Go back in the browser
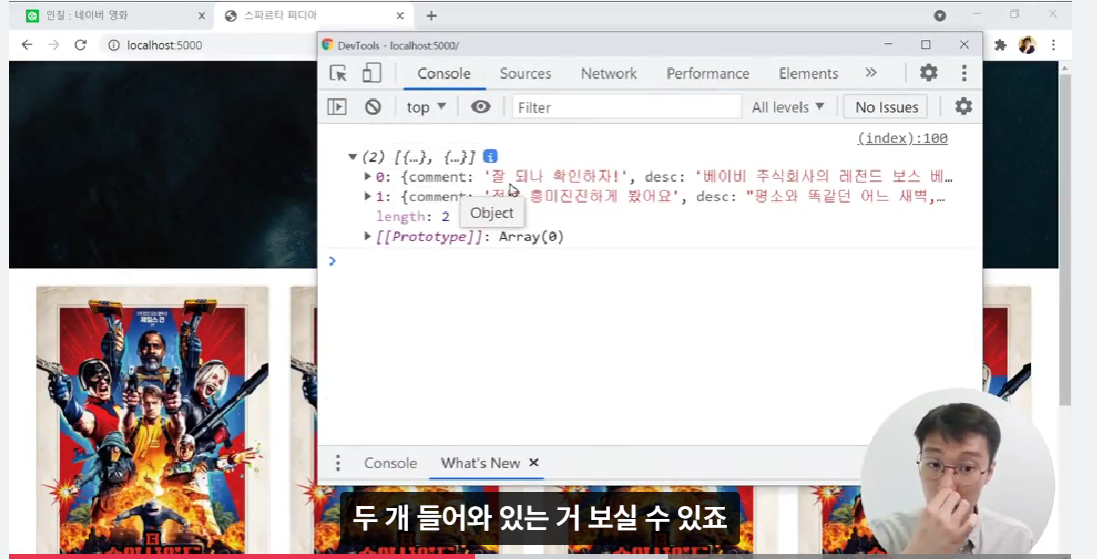 click(27, 45)
